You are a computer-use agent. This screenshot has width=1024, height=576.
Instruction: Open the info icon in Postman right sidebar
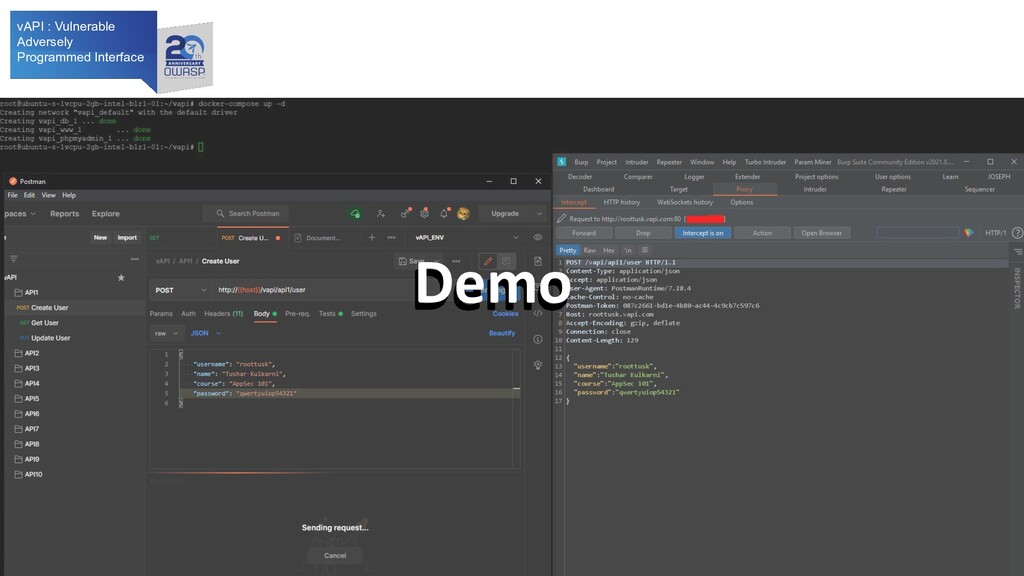(x=537, y=340)
